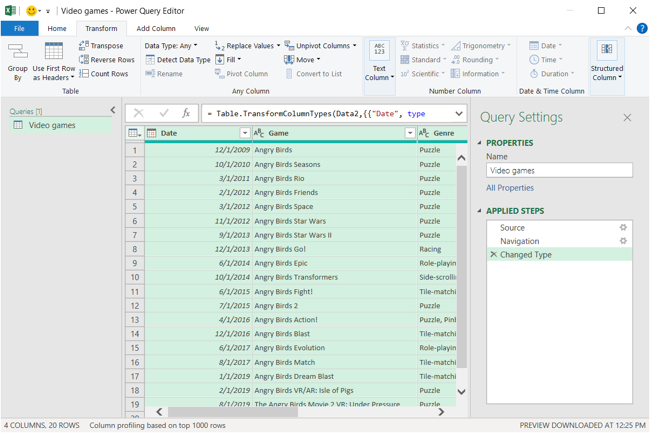
Task: Open the File tab
Action: tap(19, 29)
